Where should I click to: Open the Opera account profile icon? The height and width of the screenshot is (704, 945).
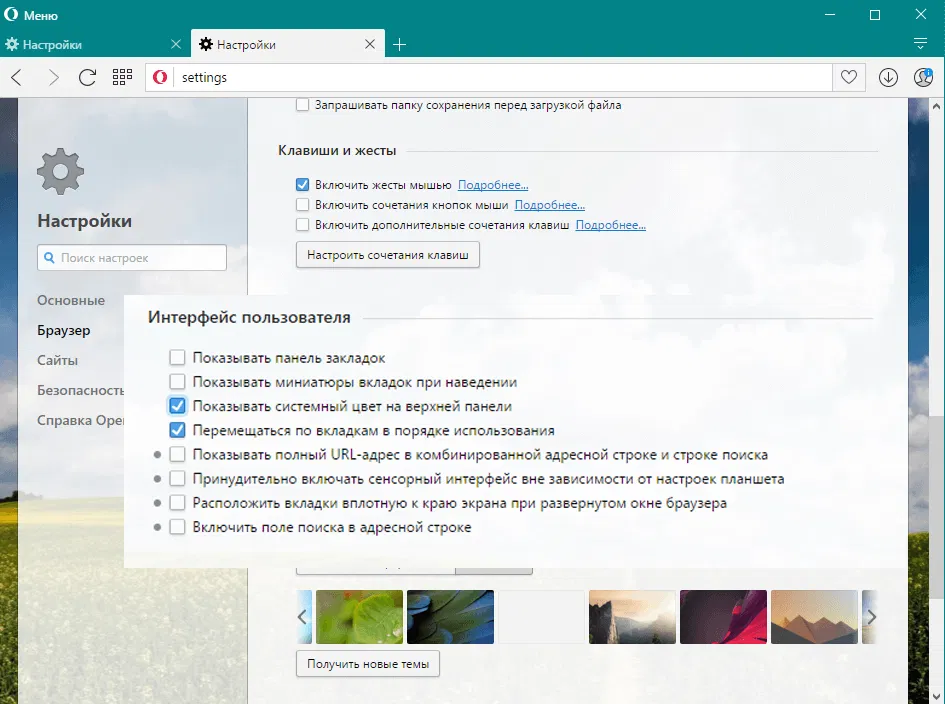click(923, 77)
